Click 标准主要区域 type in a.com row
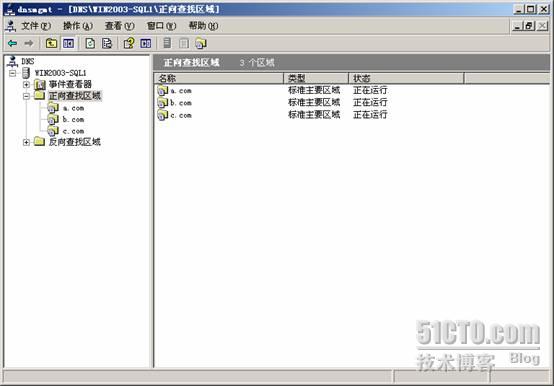554x386 pixels. pos(314,90)
